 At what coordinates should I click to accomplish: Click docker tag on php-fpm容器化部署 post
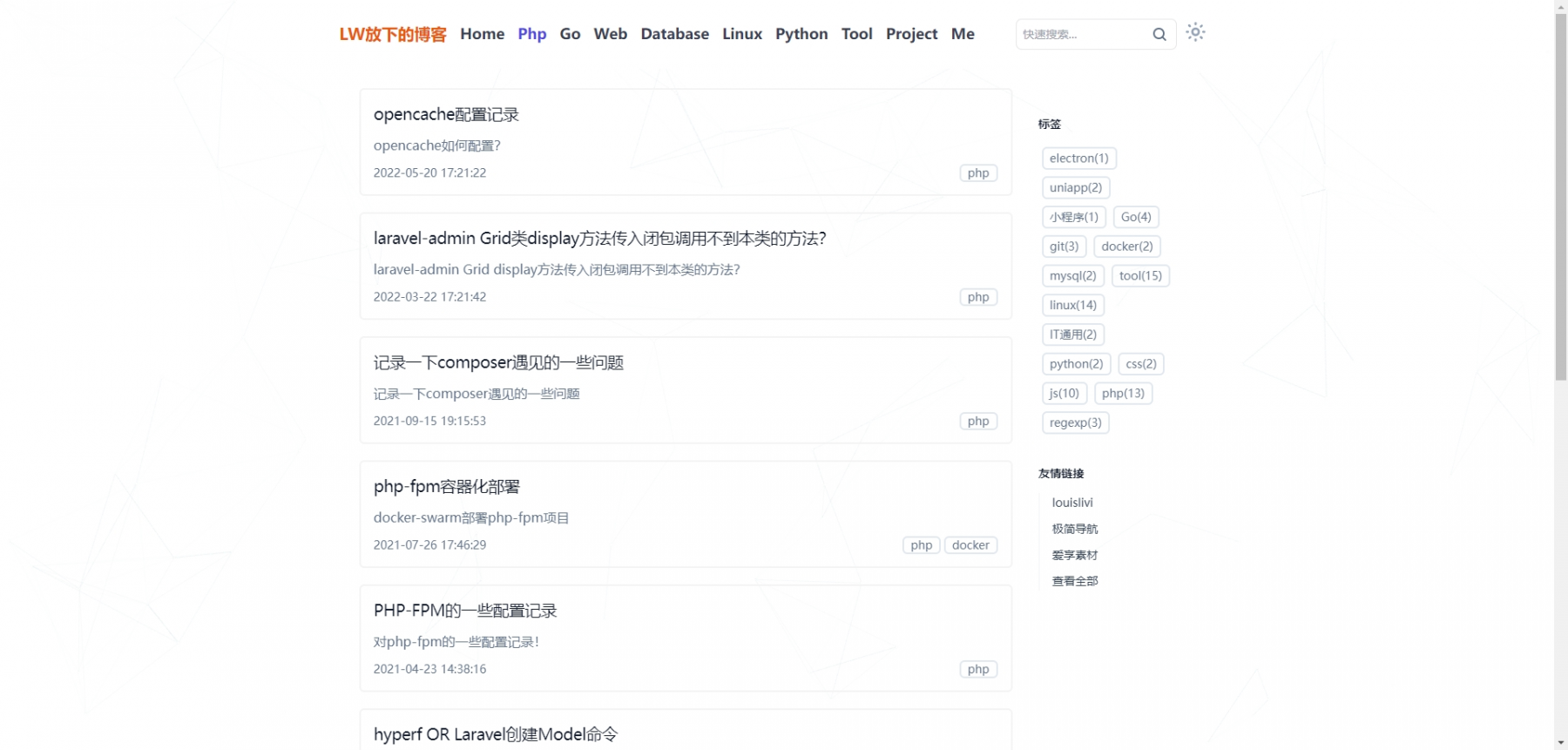click(x=970, y=545)
